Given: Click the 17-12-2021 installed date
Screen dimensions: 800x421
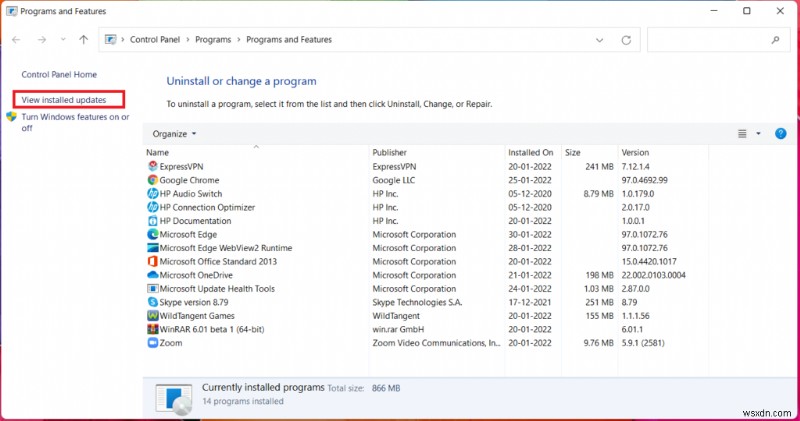Looking at the screenshot, I should point(530,302).
